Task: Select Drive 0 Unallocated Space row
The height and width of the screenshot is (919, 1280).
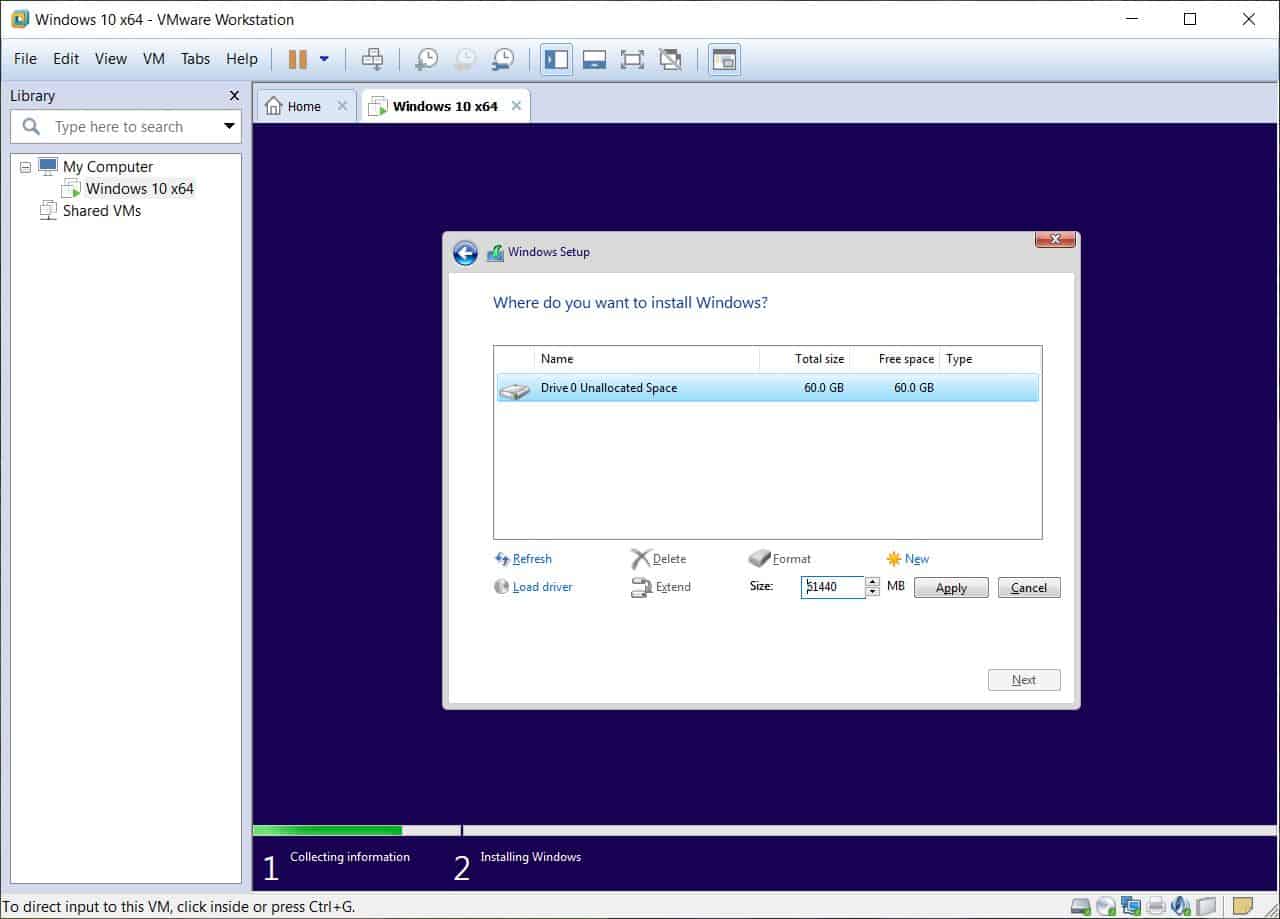Action: coord(767,388)
